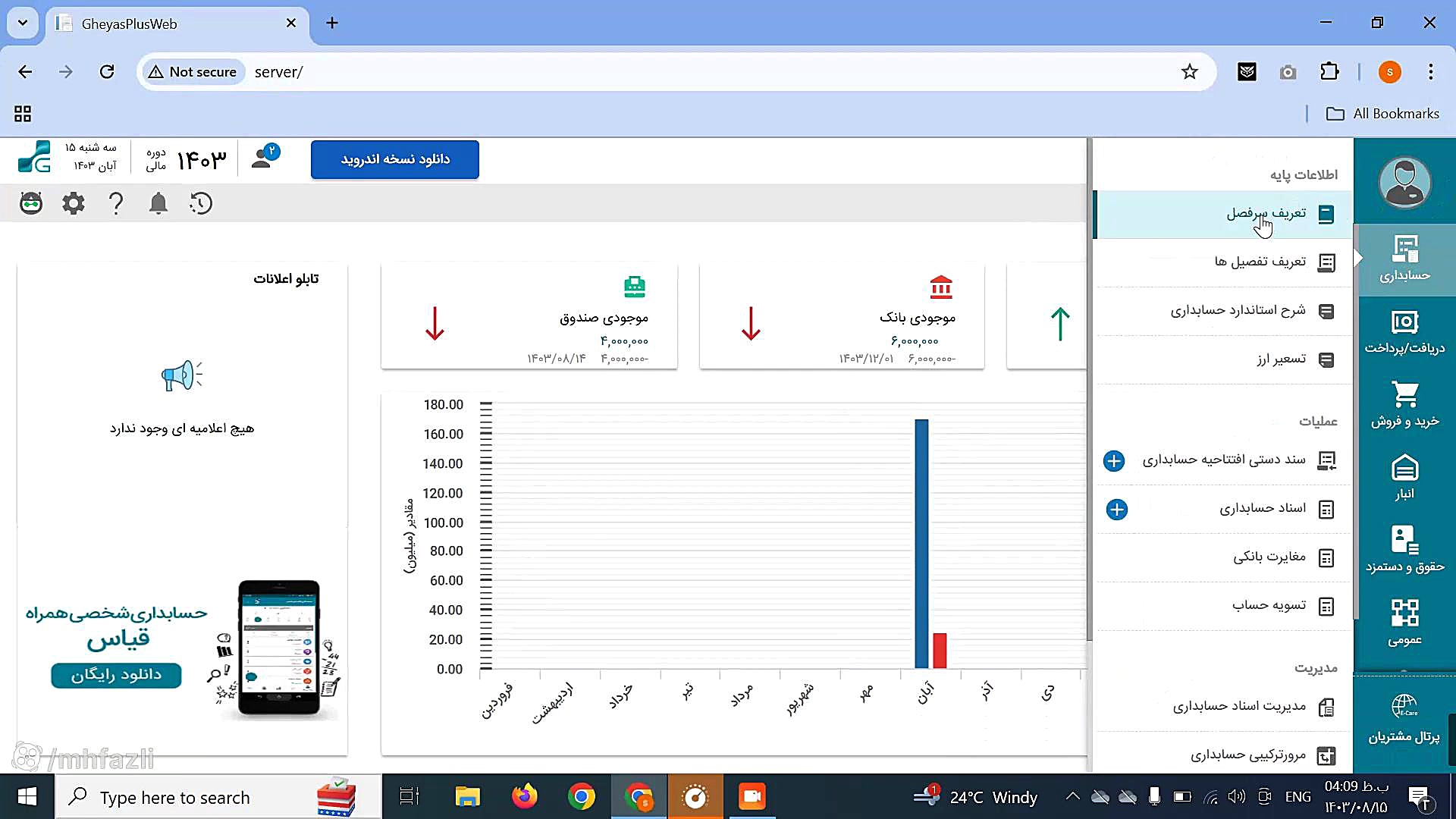
Task: Open the help question mark icon
Action: 116,203
